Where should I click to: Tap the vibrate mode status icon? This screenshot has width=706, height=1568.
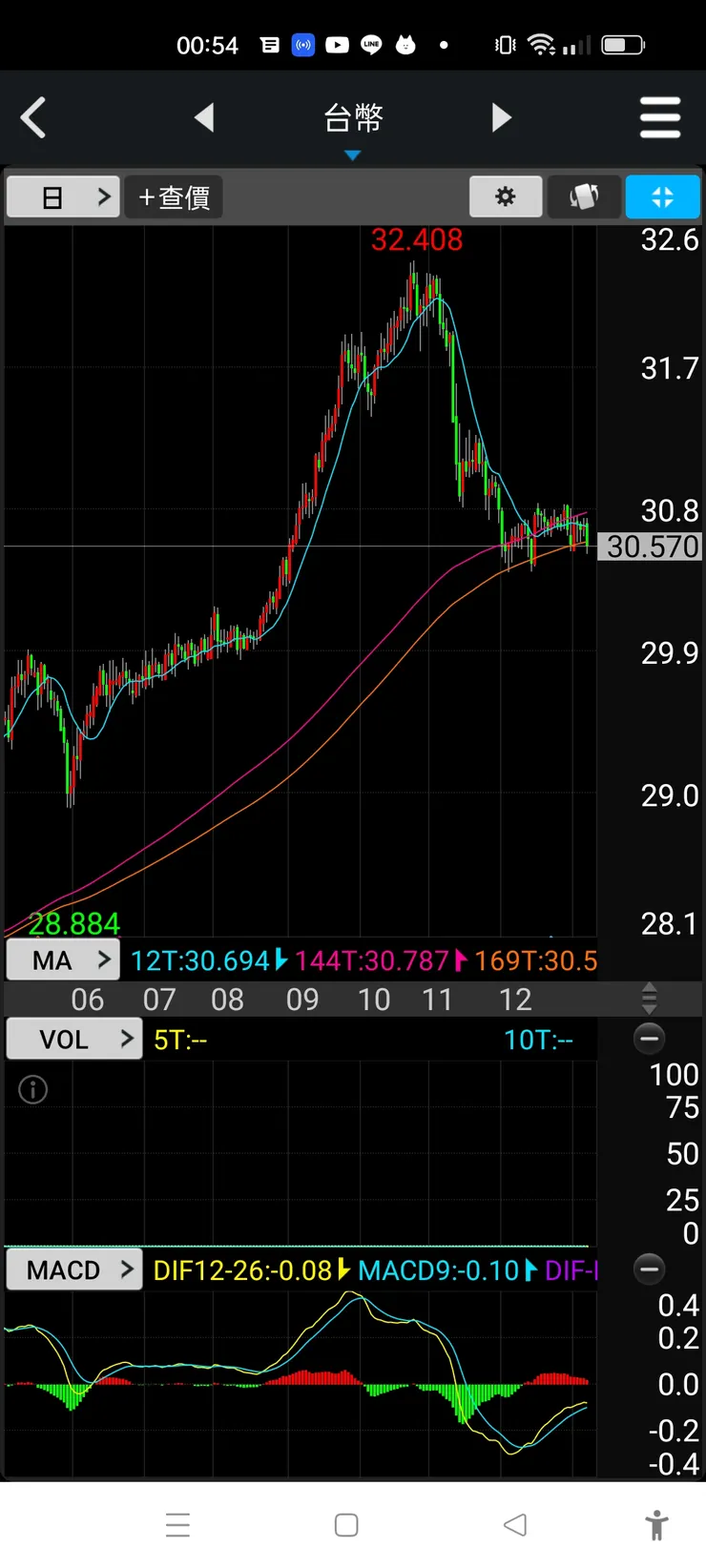coord(506,45)
